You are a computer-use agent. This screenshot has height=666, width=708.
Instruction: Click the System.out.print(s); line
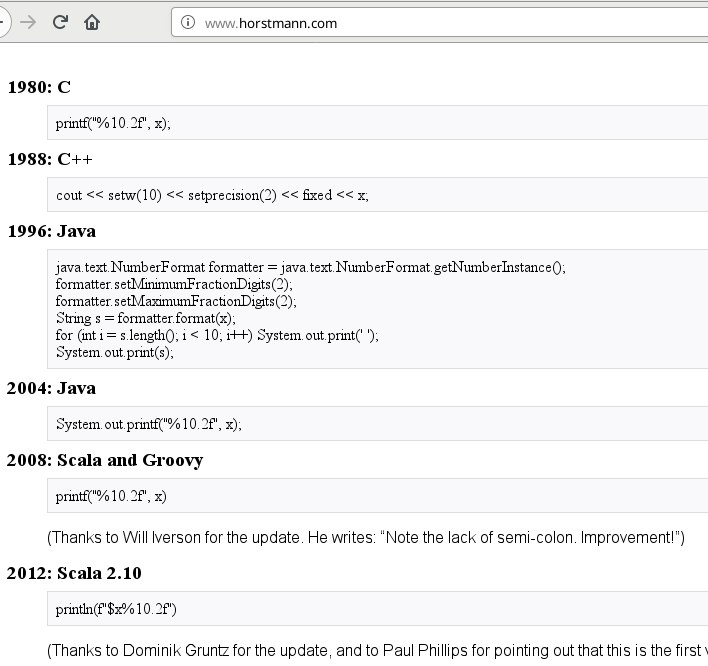coord(115,352)
